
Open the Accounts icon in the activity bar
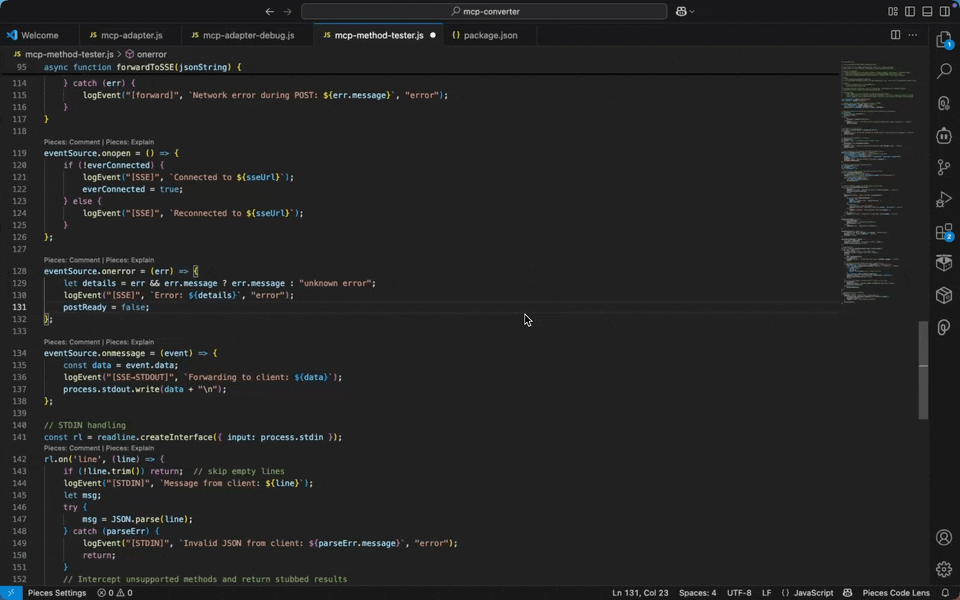tap(943, 537)
